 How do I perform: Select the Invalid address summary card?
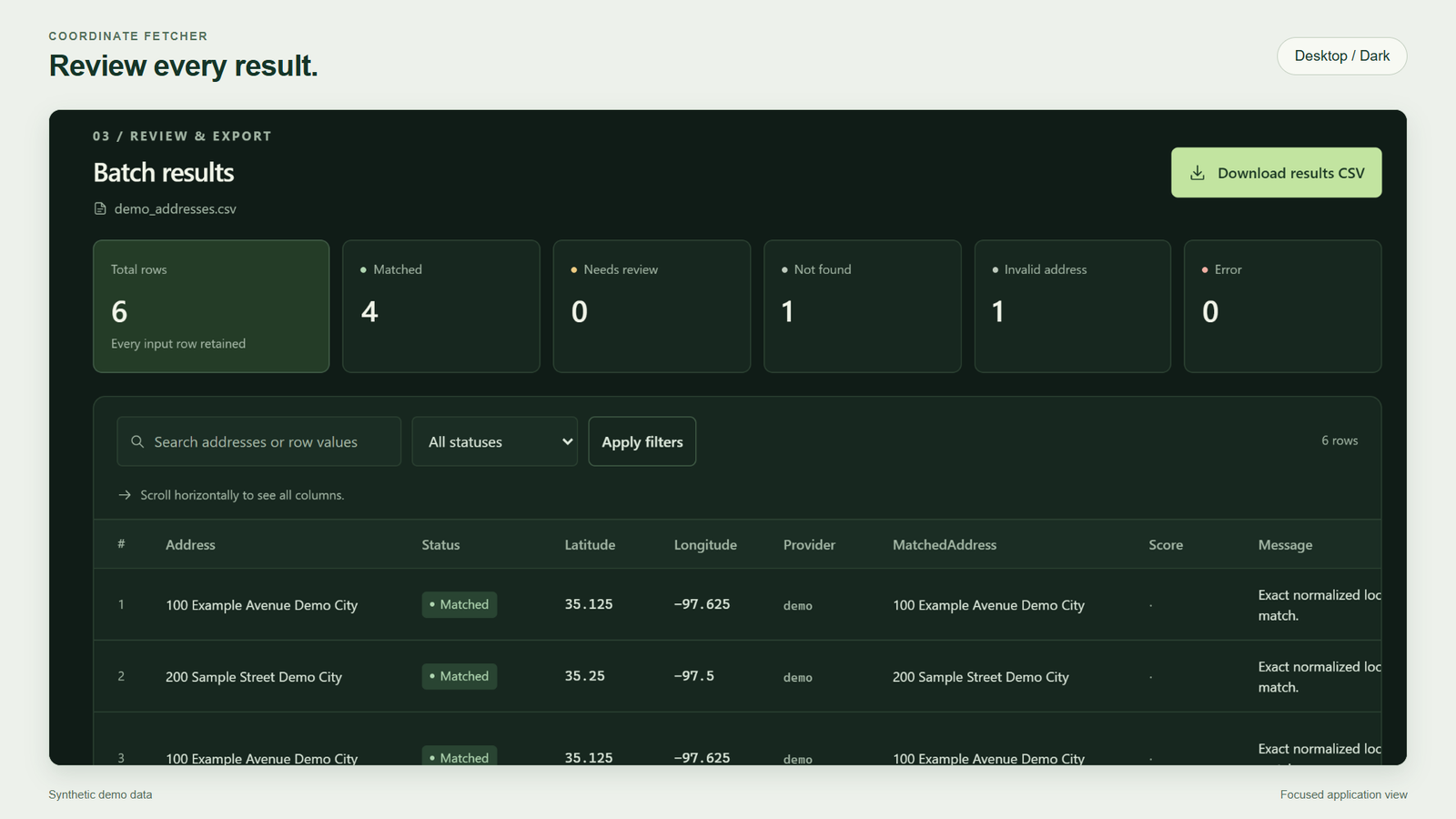click(x=1072, y=306)
